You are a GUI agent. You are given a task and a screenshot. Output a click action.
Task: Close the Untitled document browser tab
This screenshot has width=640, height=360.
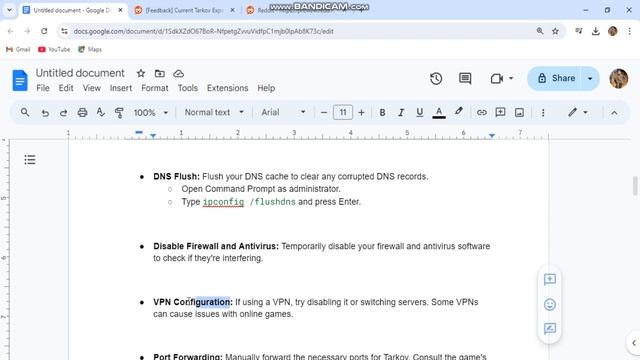[120, 10]
